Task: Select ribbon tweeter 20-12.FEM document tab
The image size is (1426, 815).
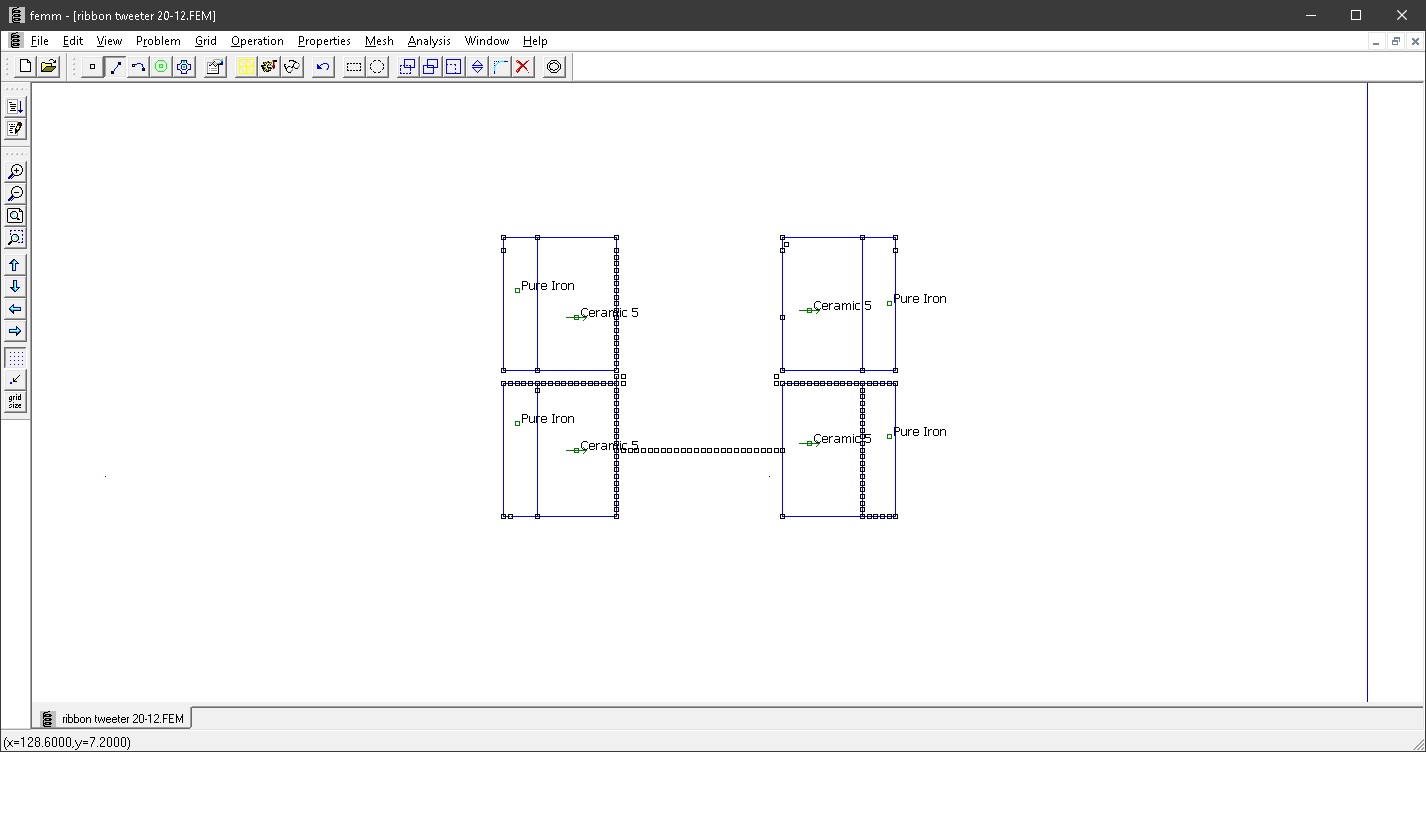Action: click(114, 718)
